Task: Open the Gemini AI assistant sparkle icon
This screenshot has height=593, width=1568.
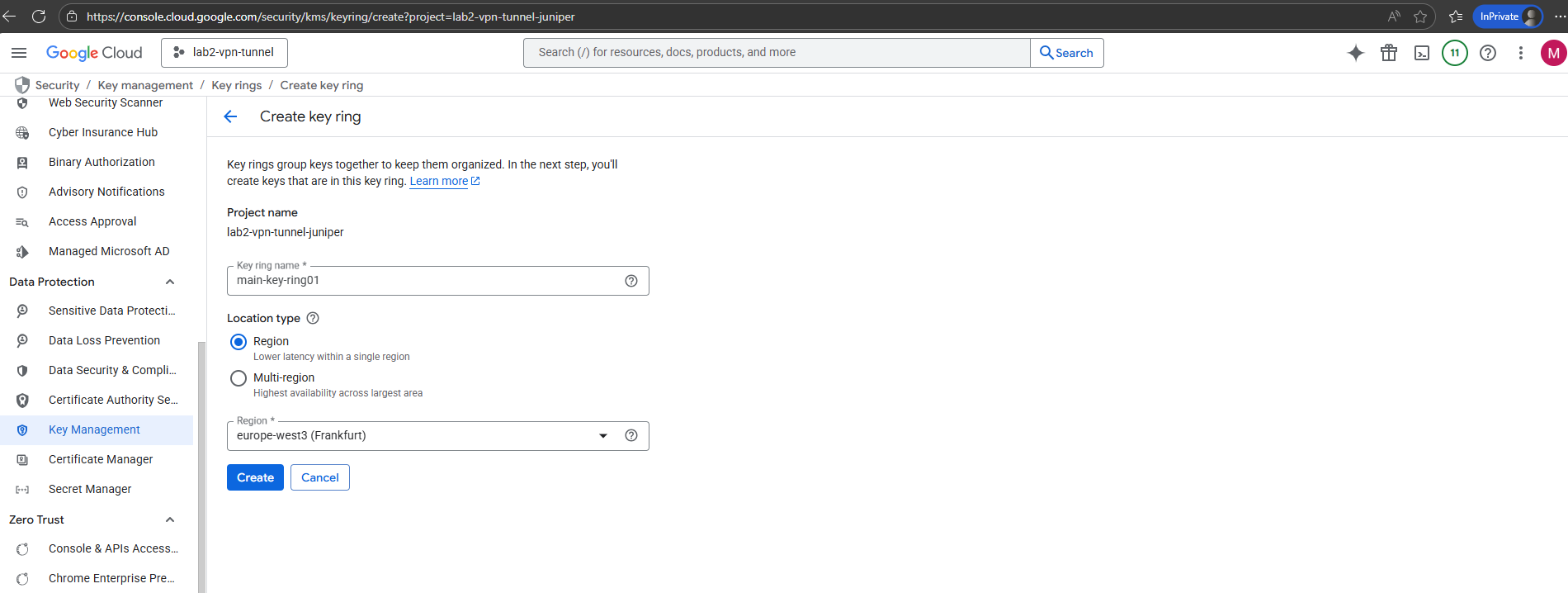Action: click(1355, 53)
